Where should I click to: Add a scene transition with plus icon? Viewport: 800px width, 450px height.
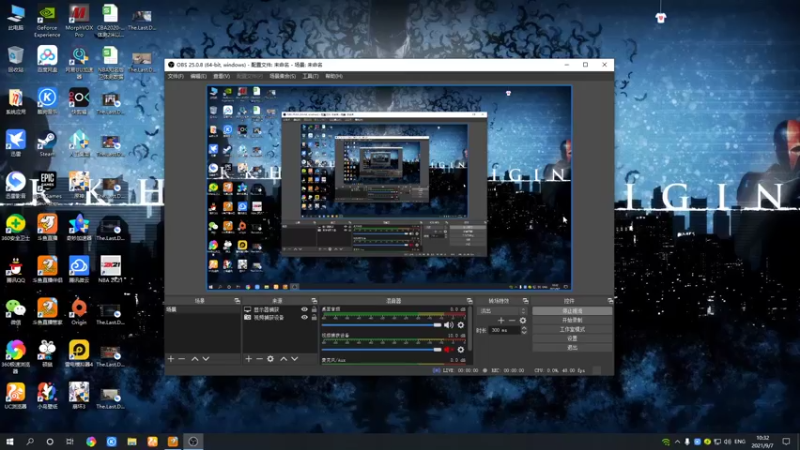[x=501, y=320]
